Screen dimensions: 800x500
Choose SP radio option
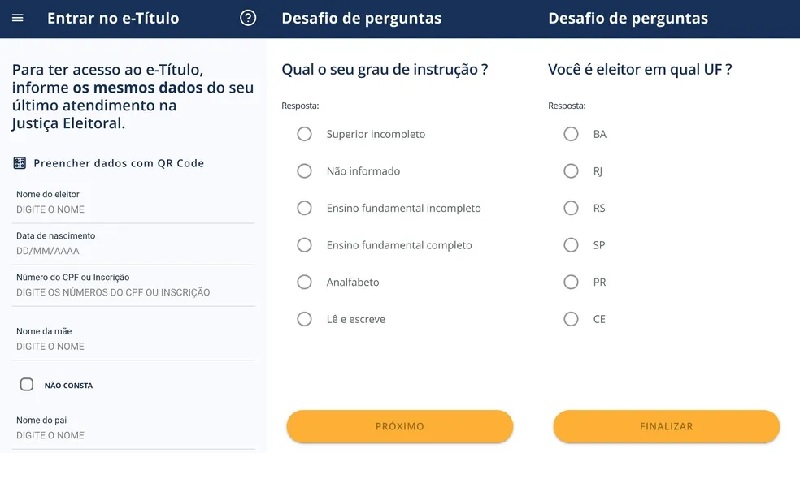click(x=571, y=245)
